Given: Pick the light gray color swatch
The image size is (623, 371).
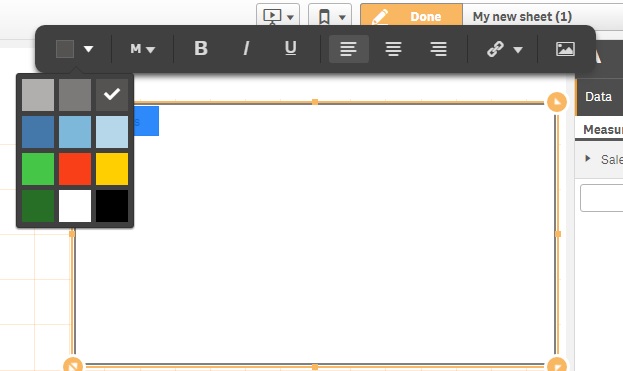Looking at the screenshot, I should (38, 95).
